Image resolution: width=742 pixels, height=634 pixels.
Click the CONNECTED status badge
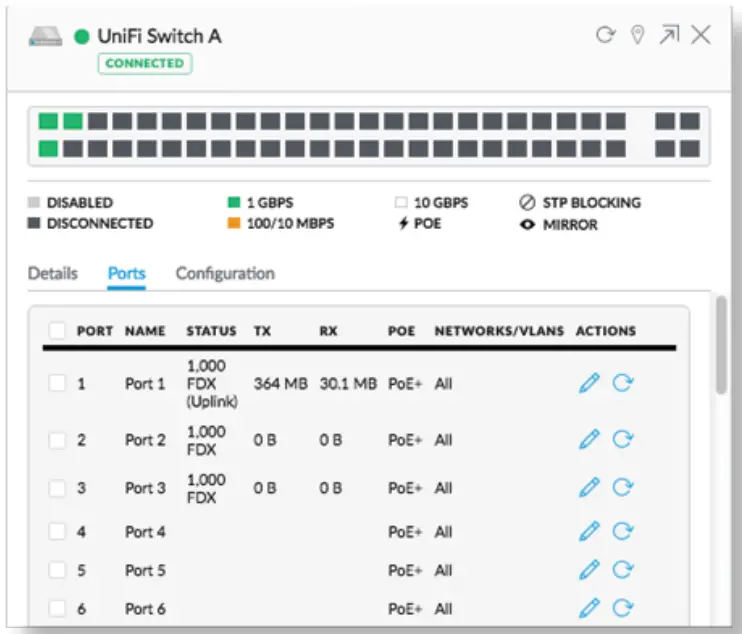point(145,63)
